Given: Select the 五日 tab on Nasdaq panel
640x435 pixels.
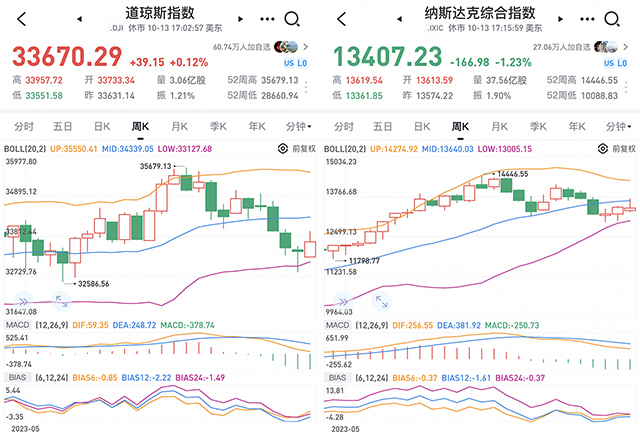Looking at the screenshot, I should pyautogui.click(x=382, y=127).
